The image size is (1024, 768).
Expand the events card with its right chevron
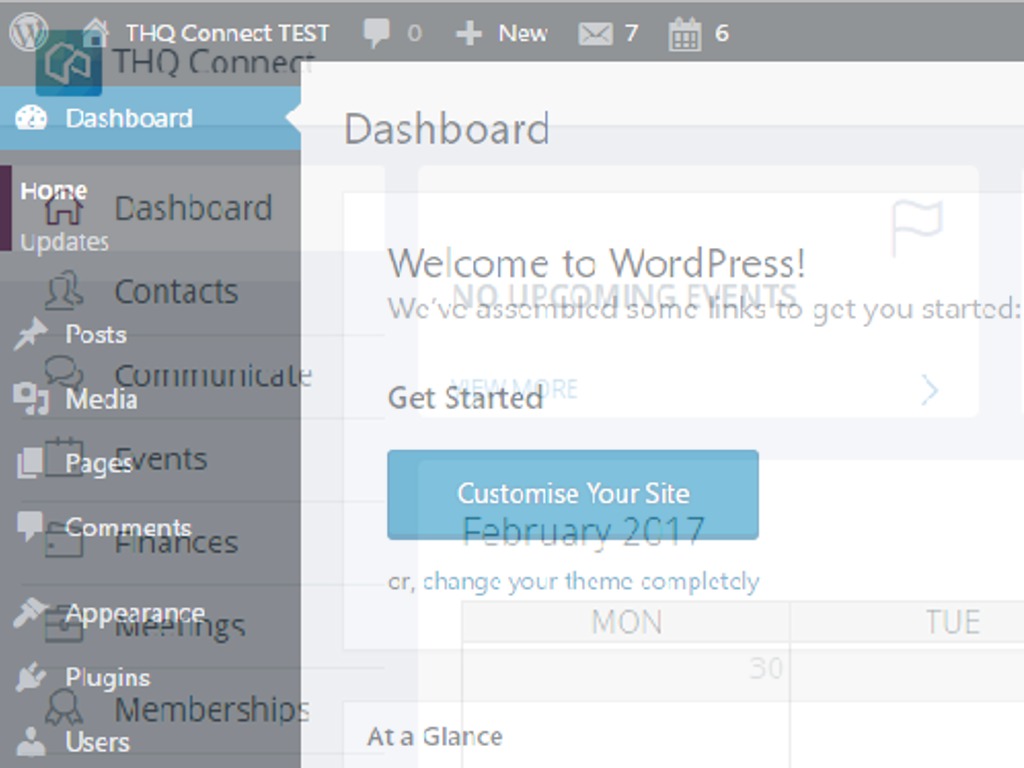[x=930, y=391]
